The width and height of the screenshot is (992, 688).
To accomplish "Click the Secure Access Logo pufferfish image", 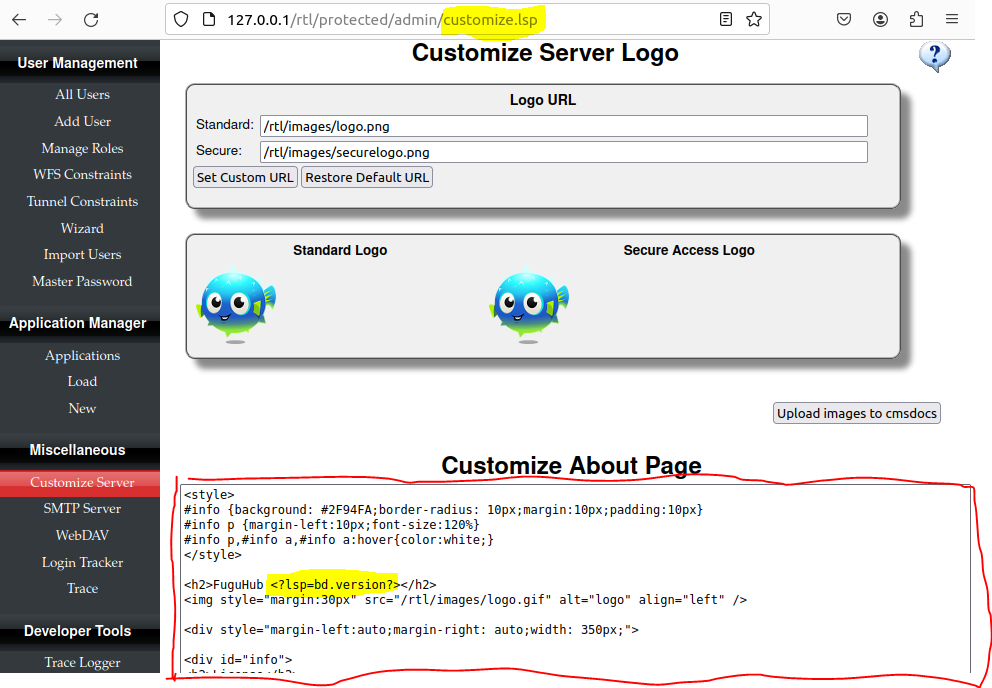I will (x=529, y=306).
